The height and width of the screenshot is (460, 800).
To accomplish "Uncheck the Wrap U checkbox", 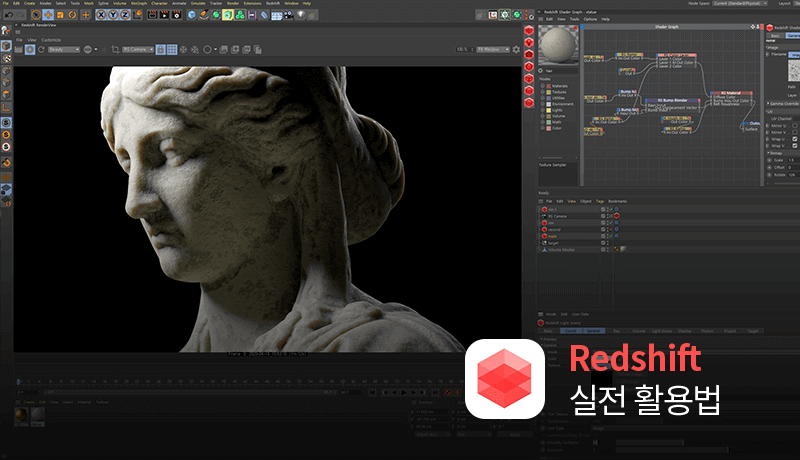I will [x=794, y=139].
